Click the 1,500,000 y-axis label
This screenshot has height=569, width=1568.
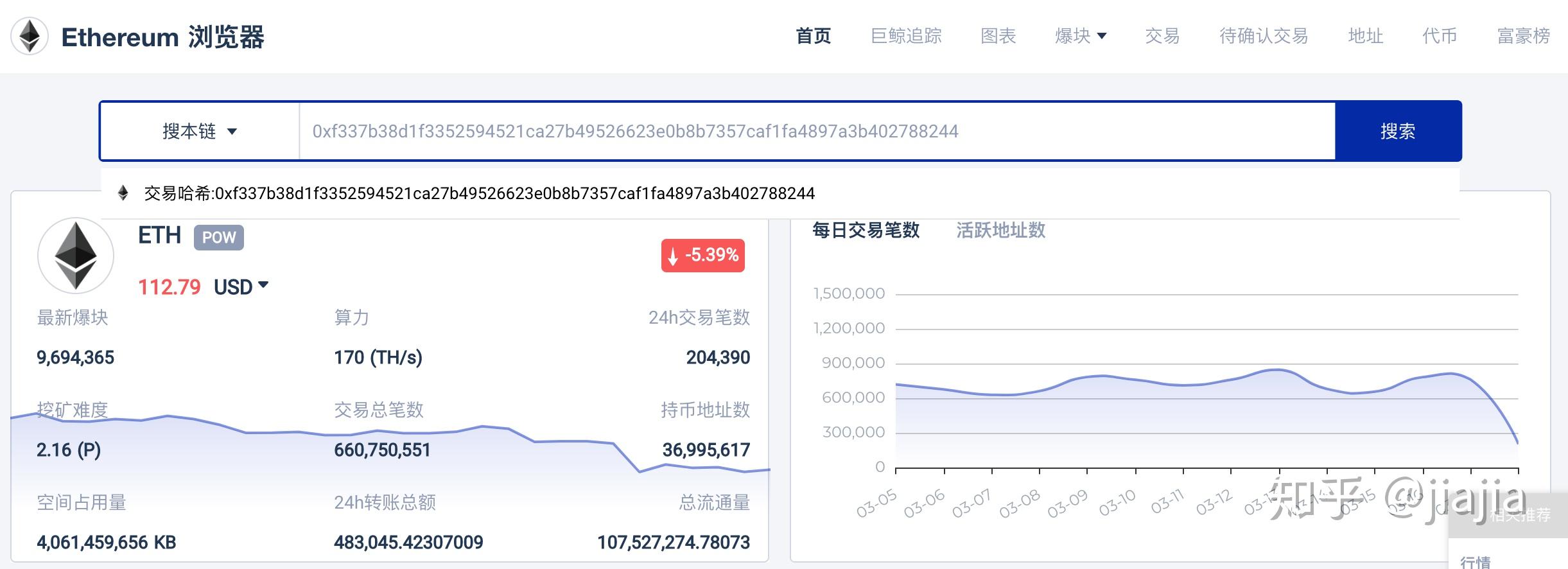click(849, 293)
